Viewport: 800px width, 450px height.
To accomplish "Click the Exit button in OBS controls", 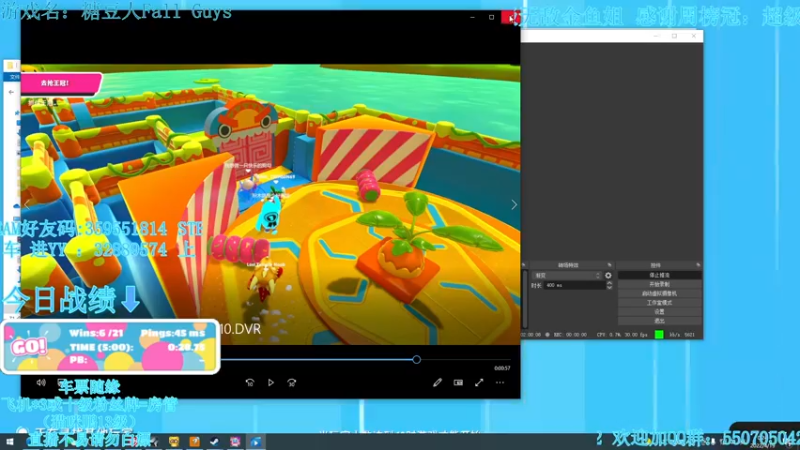I will click(659, 321).
